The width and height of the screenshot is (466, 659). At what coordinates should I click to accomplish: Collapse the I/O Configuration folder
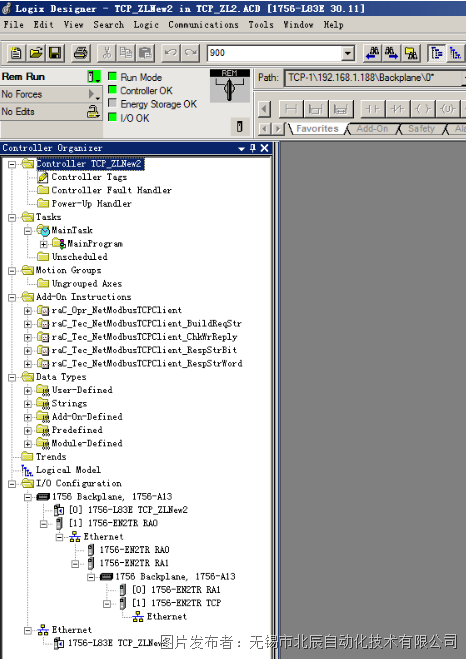click(12, 484)
